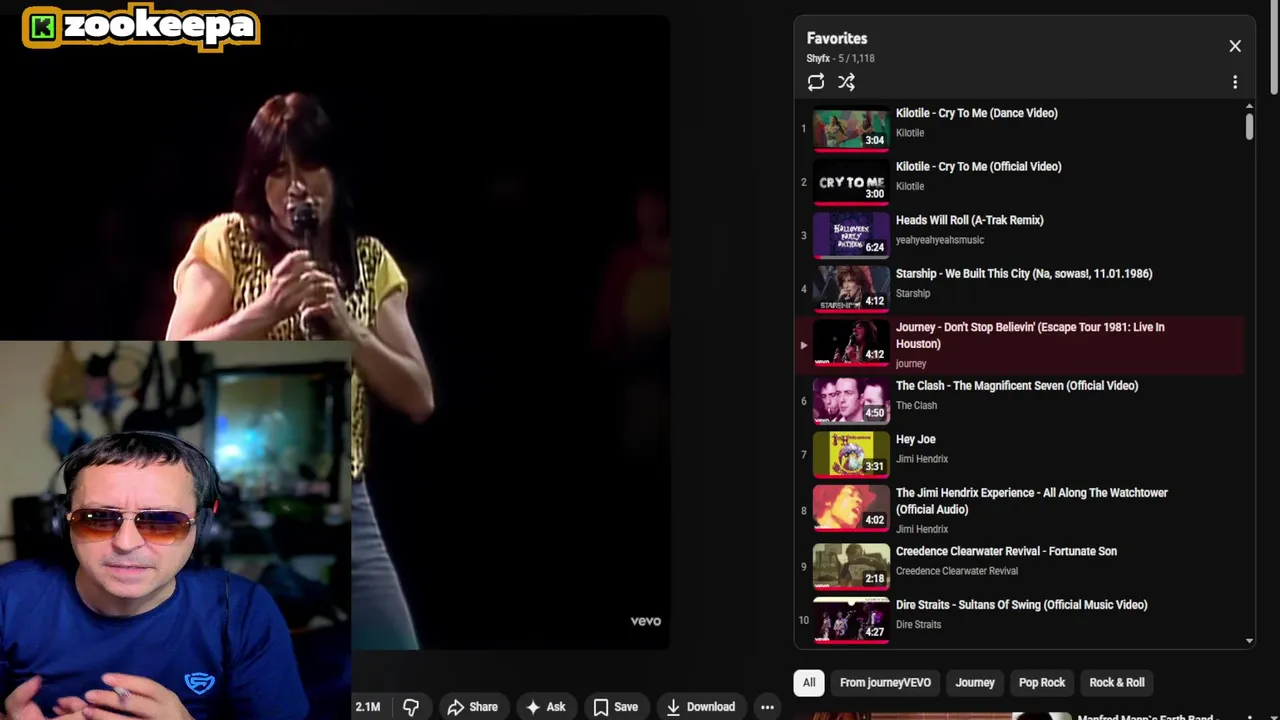Select the Rock & Roll chip
Screen dimensions: 1280x720
pyautogui.click(x=1117, y=682)
